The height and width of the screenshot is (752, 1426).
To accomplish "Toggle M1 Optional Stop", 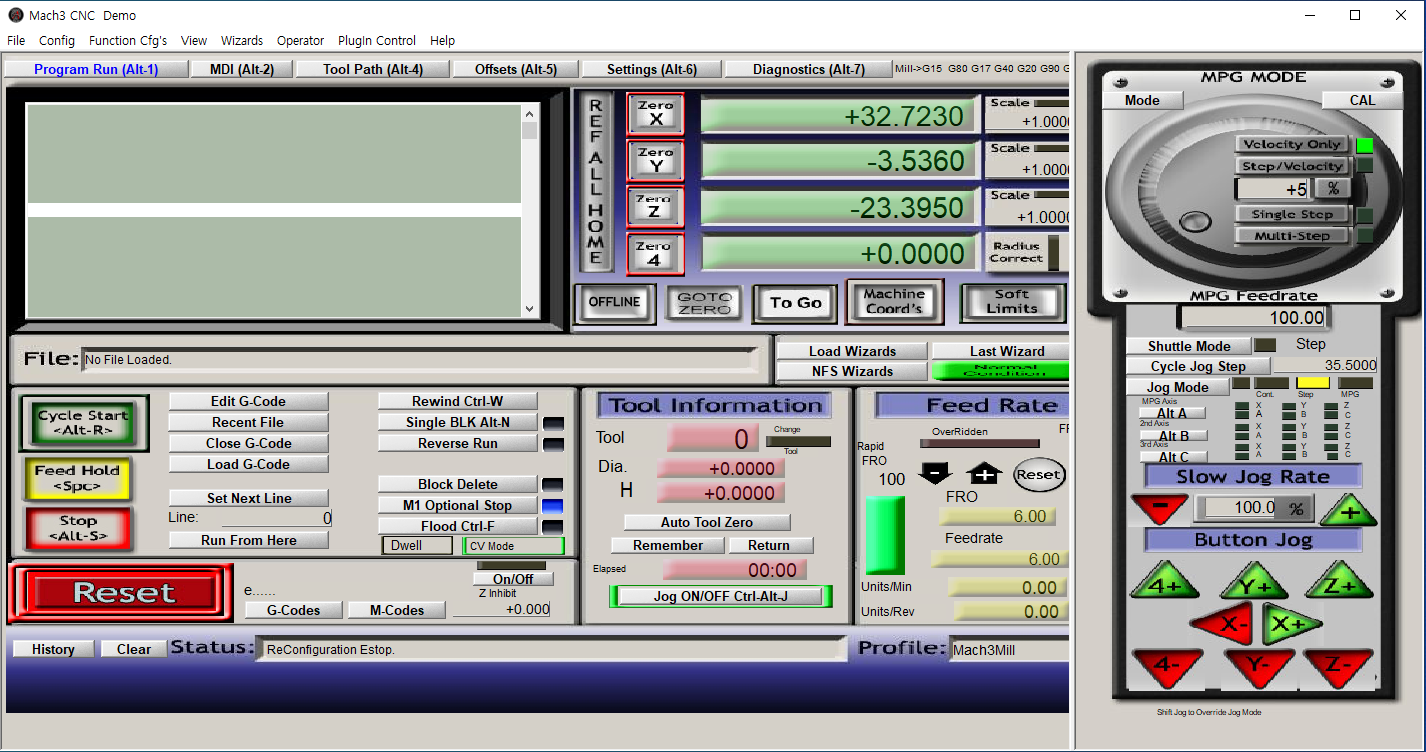I will point(457,505).
